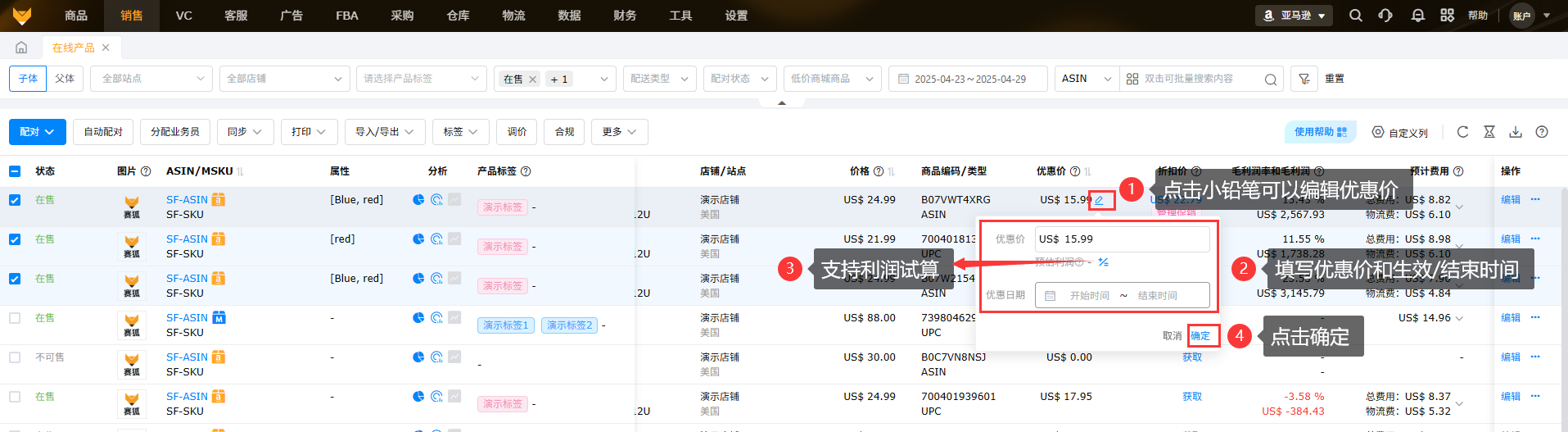Toggle the select-all checkbox in the table header
Image resolution: width=1568 pixels, height=432 pixels.
tap(15, 171)
